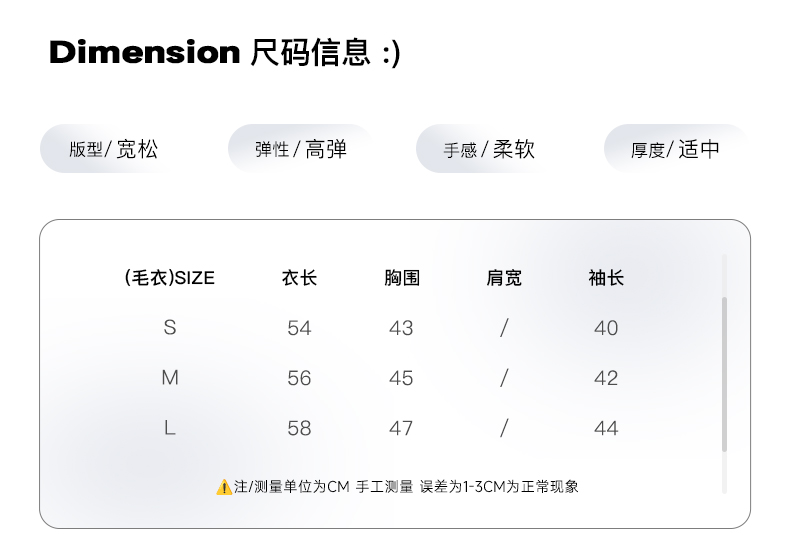Click the 厚度/适中 thickness tag
790x554 pixels.
coord(675,149)
